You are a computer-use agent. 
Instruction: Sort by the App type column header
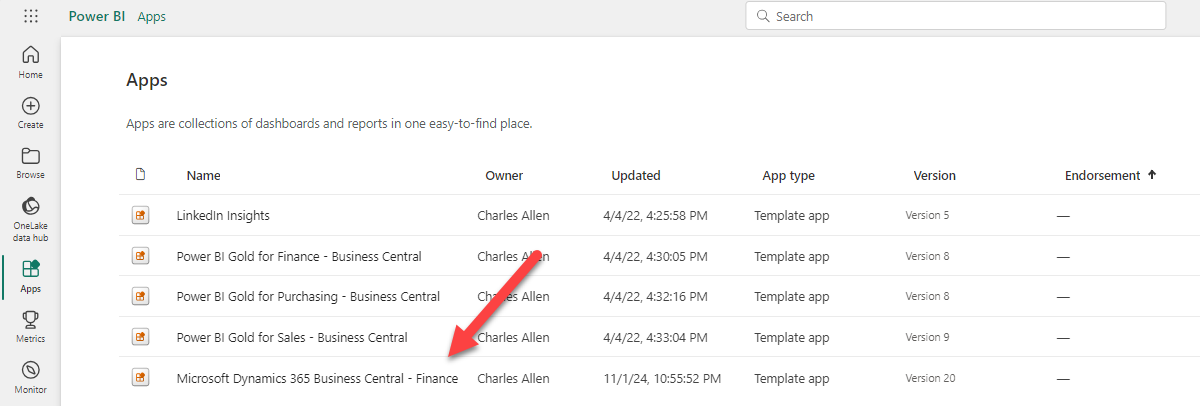(x=788, y=175)
